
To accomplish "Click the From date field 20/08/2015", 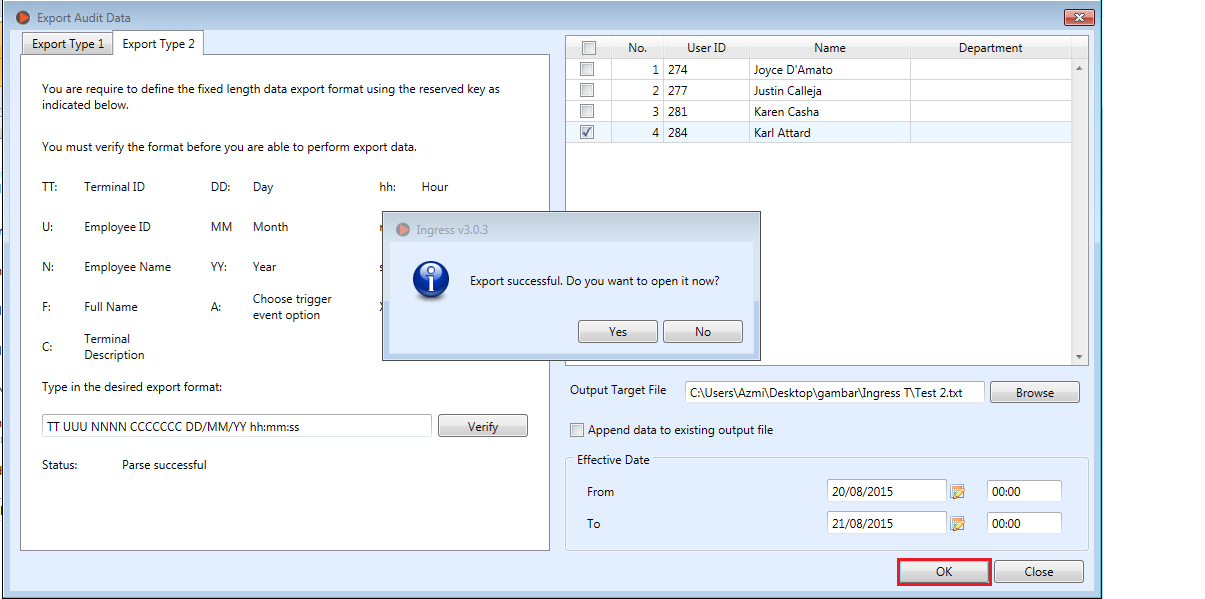I will (887, 491).
